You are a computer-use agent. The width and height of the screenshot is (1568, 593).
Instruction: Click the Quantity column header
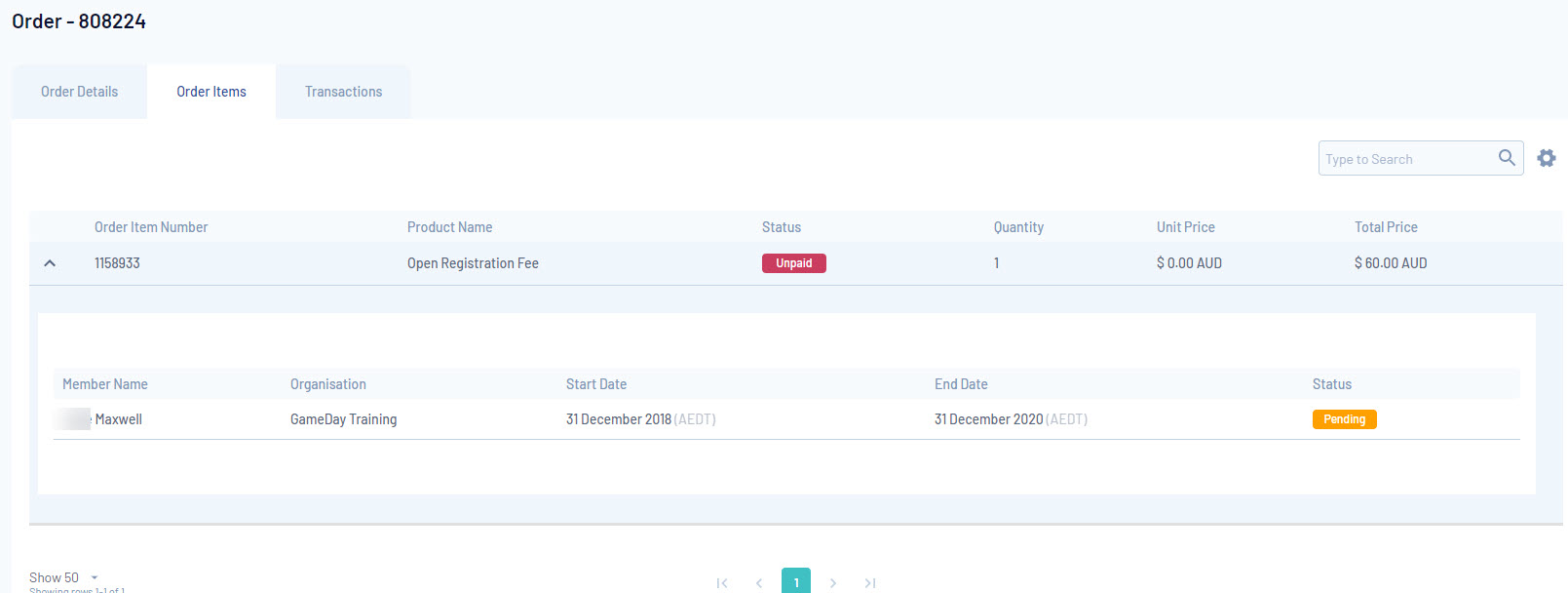1018,227
